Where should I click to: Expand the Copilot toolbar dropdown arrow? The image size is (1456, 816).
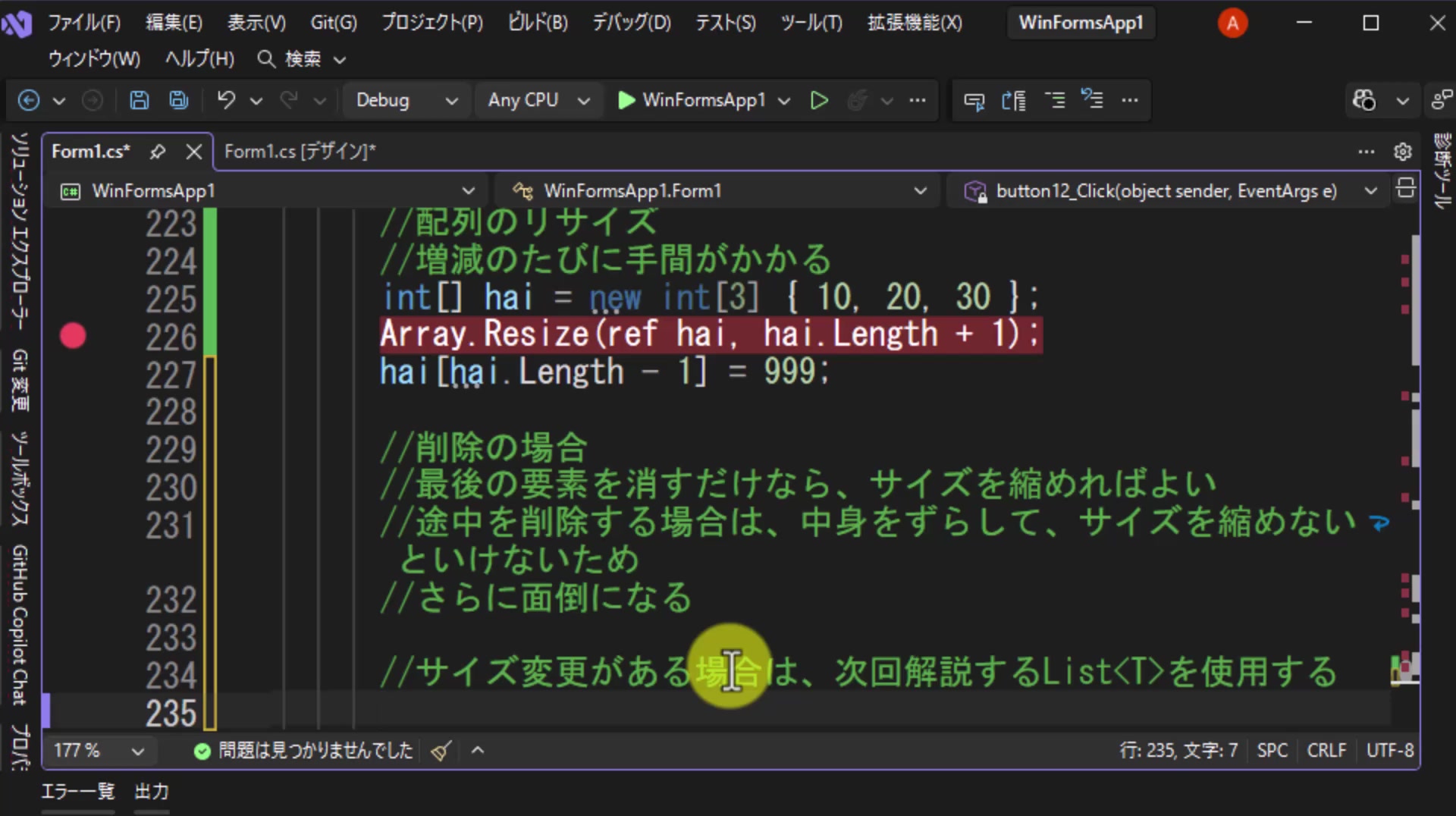coord(1403,101)
